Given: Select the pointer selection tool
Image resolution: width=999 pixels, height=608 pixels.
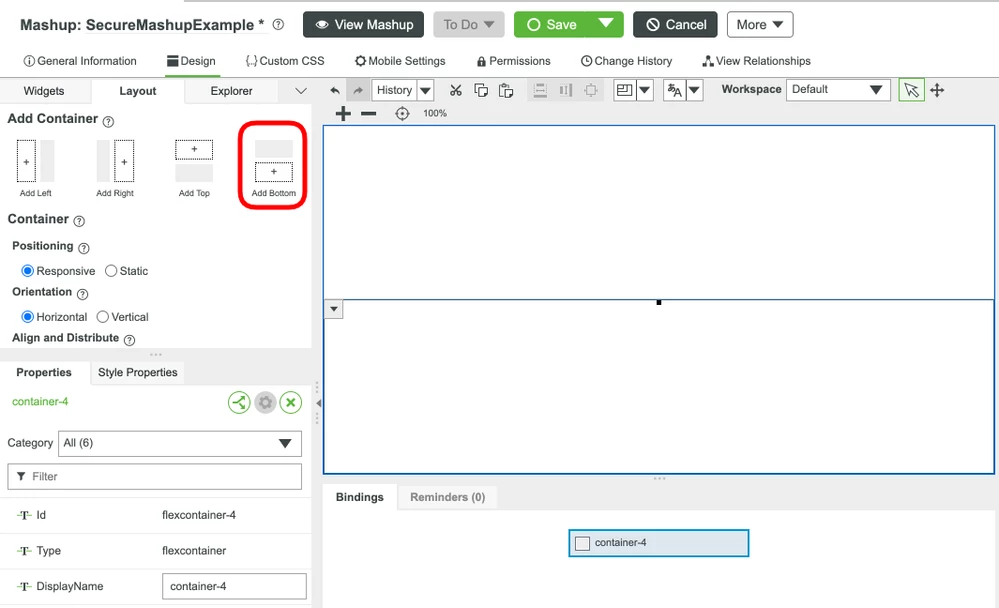Looking at the screenshot, I should (x=911, y=90).
